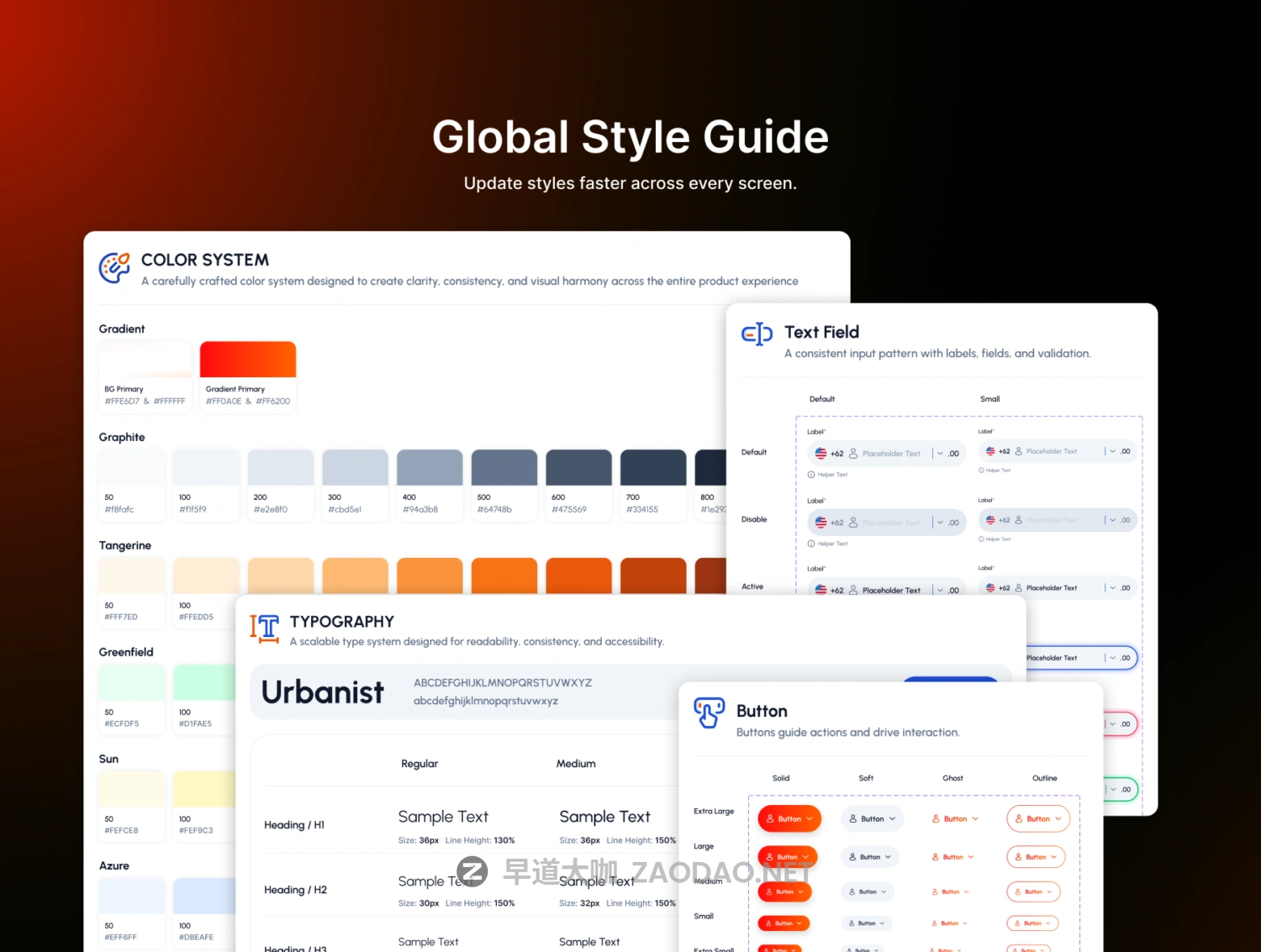
Task: Click helper text info icon under Default default-size field
Action: [x=811, y=475]
